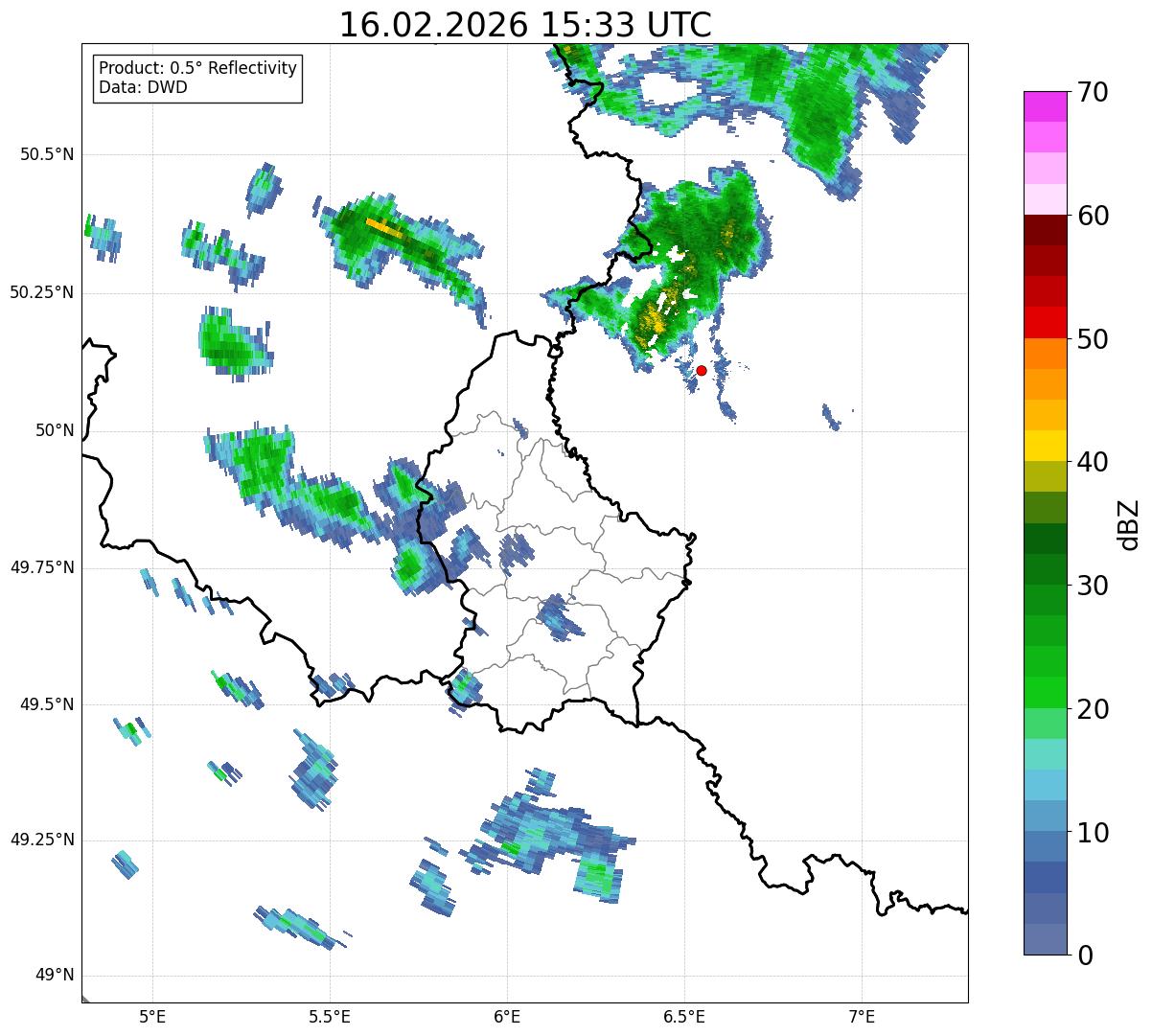Click the 49.5°N latitude label
Viewport: 1152px width, 1036px height.
(x=47, y=704)
